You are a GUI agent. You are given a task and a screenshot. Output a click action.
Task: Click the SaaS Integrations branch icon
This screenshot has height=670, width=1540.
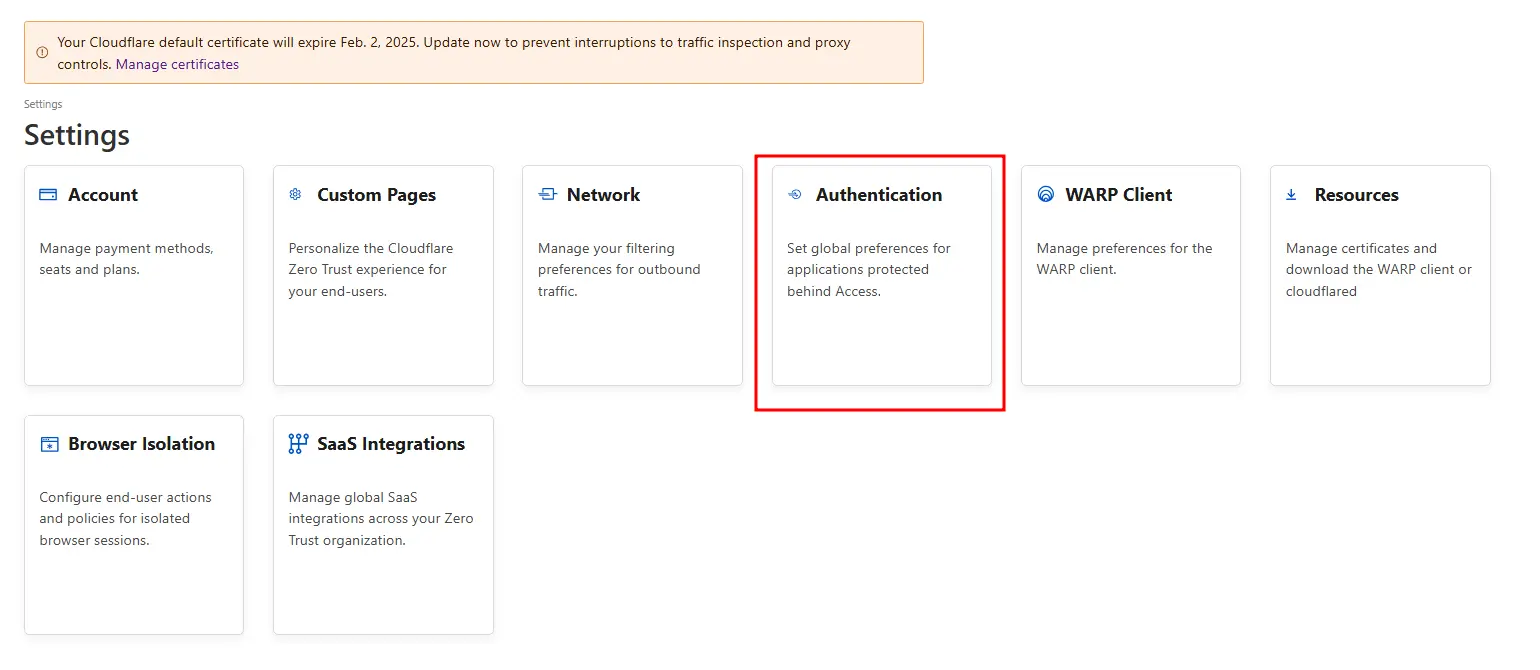[298, 444]
